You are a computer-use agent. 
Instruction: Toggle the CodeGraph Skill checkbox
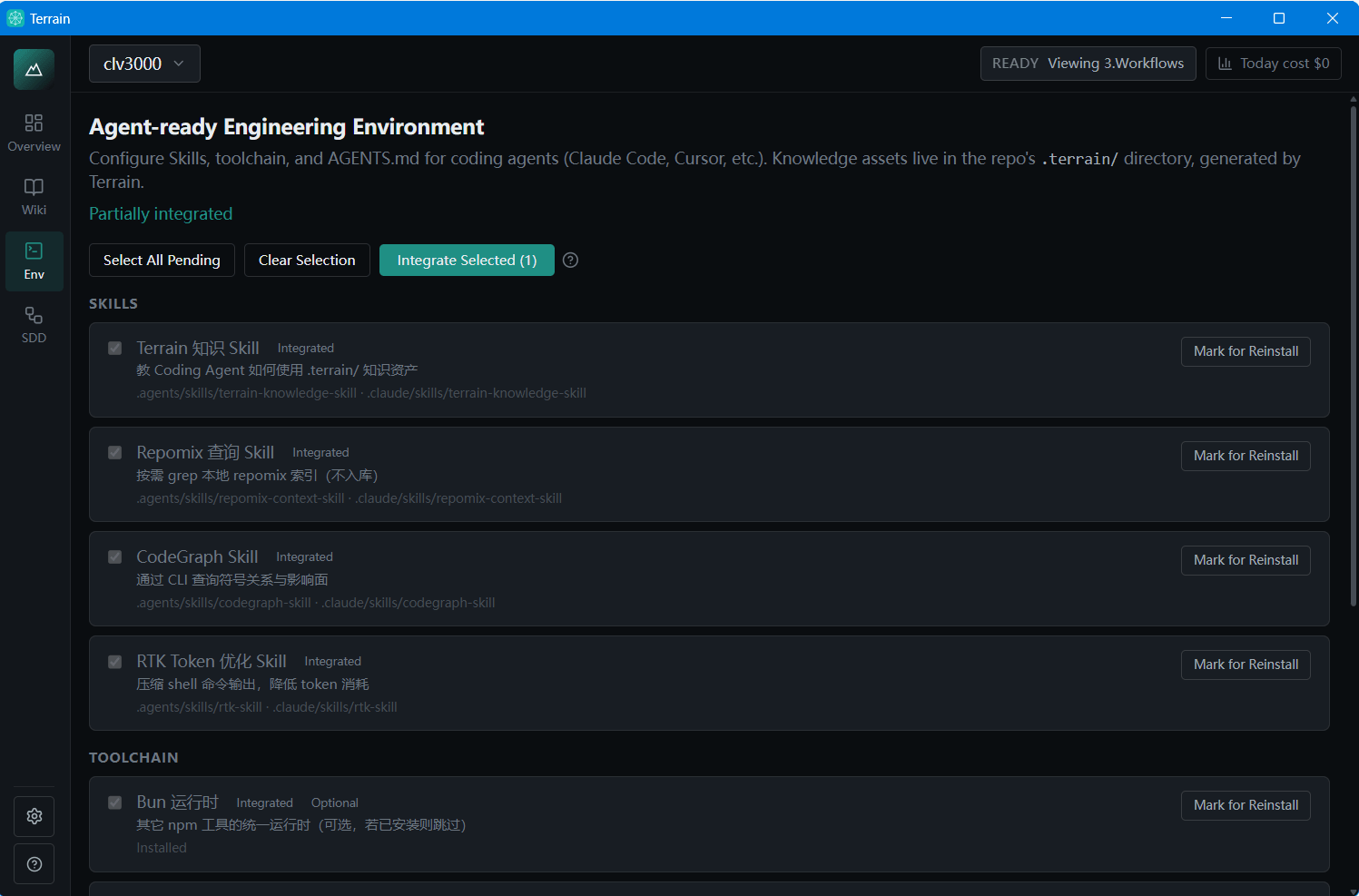115,556
